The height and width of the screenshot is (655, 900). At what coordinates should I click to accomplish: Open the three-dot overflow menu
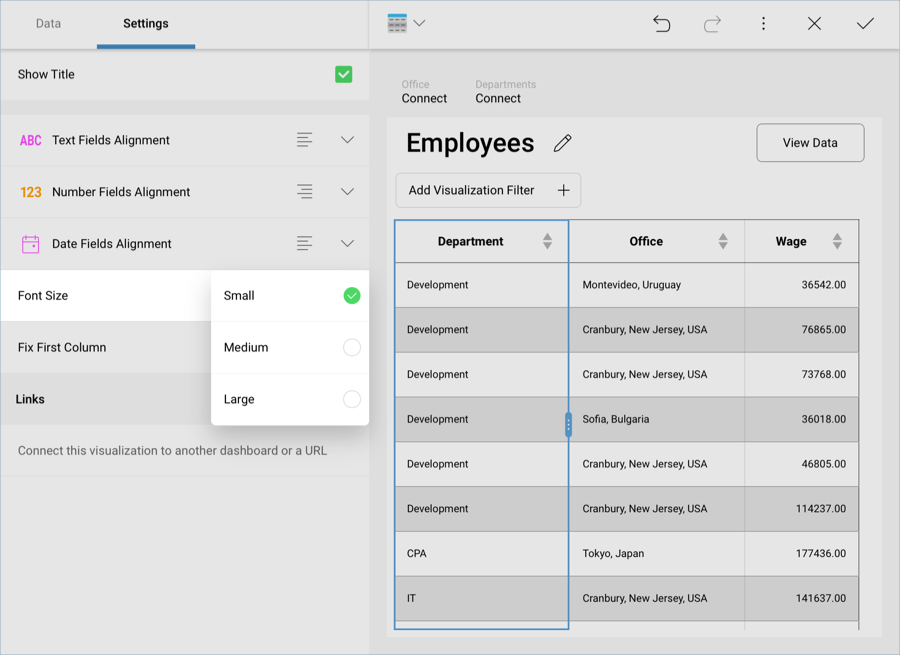point(763,24)
